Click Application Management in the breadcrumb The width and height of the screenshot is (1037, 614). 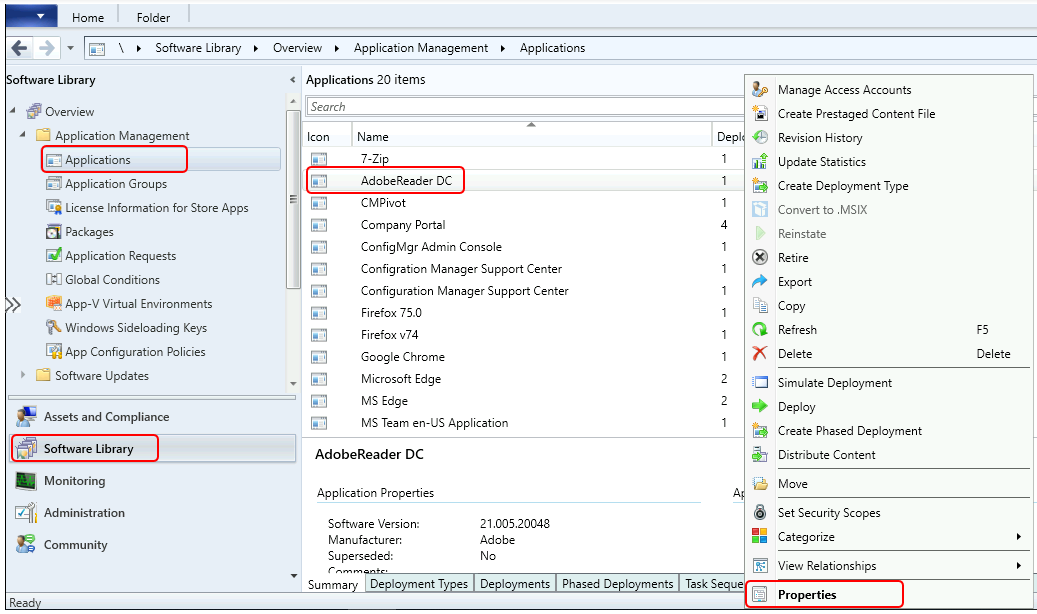420,47
